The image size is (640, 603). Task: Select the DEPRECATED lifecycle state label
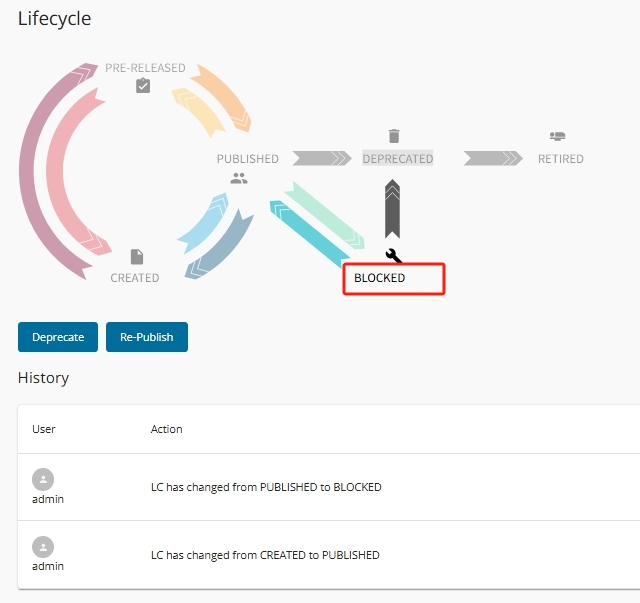(398, 159)
